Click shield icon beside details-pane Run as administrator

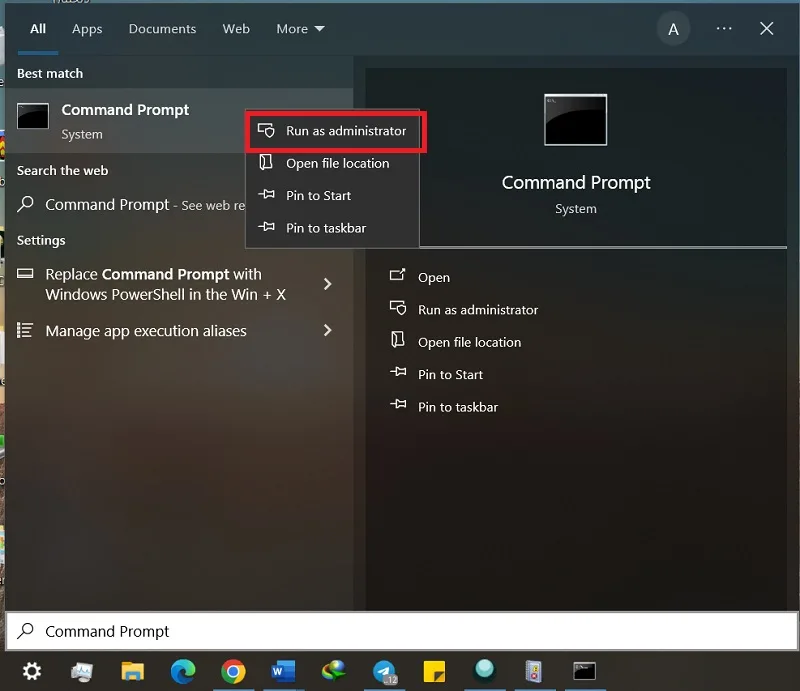[398, 308]
